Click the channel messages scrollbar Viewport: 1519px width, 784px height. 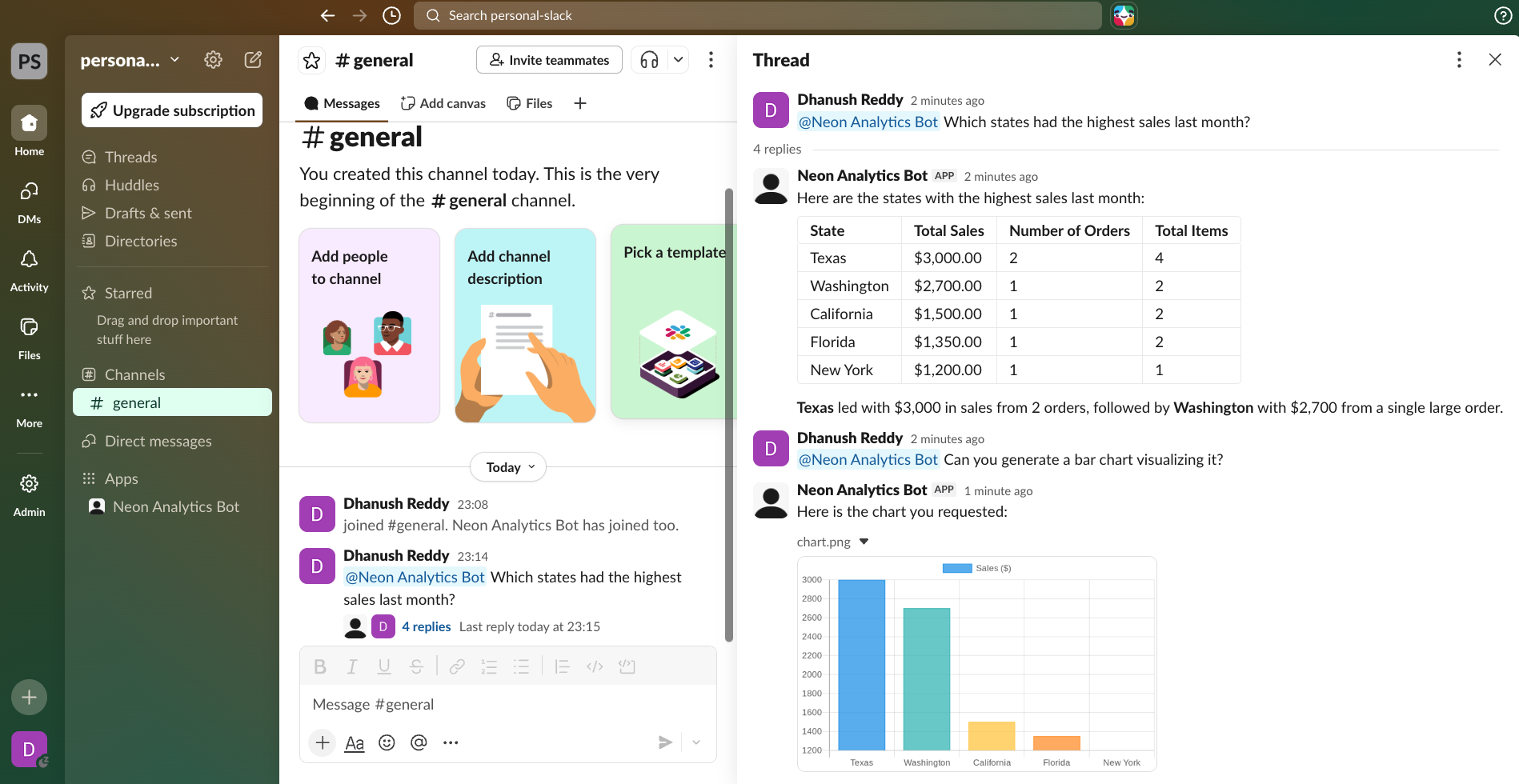coord(728,414)
